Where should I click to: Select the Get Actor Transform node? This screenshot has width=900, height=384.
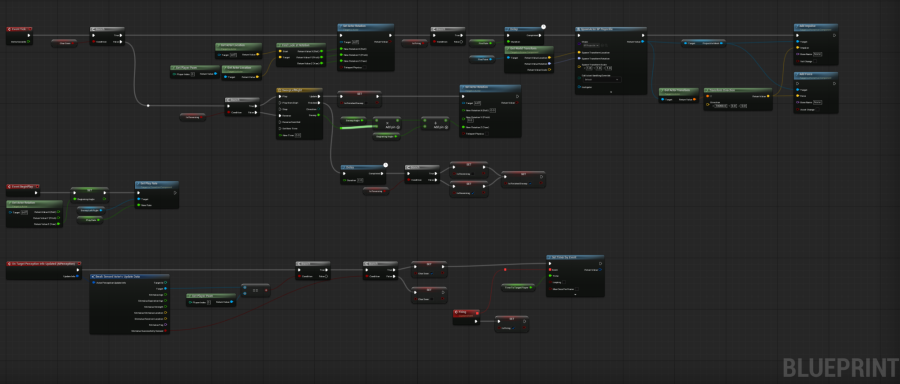[x=678, y=95]
